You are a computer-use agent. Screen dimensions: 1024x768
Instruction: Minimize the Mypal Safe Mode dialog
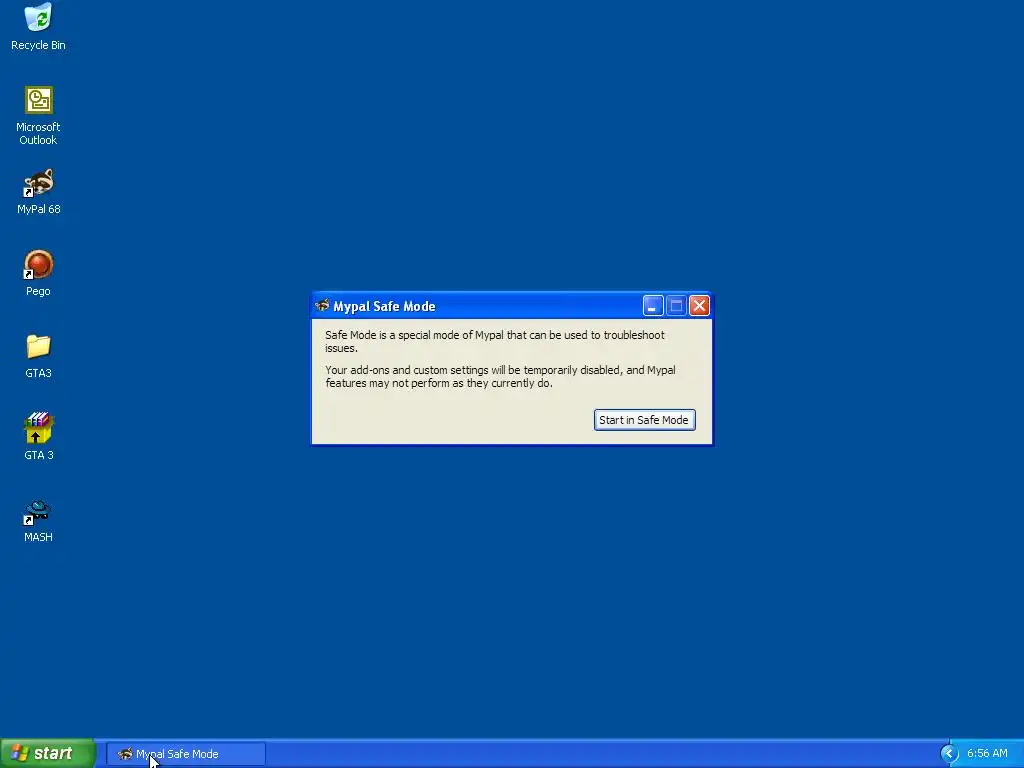(x=653, y=306)
